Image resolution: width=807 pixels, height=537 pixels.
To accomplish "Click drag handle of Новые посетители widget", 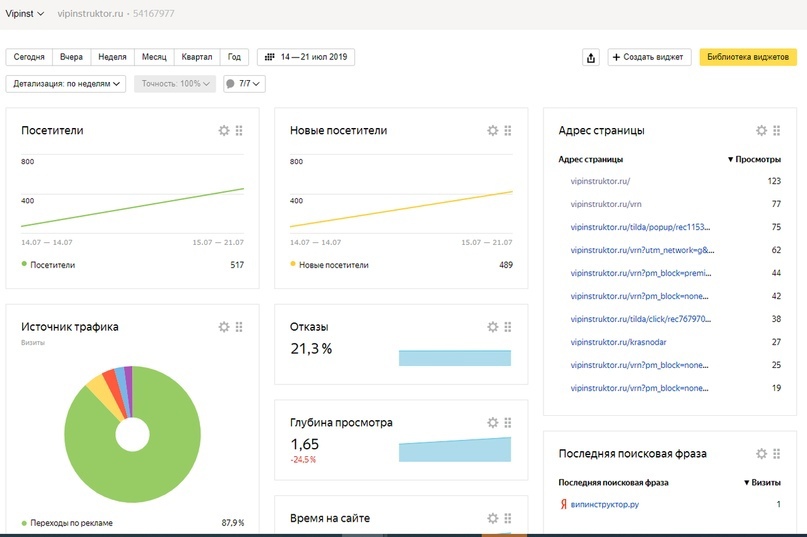I will 507,130.
